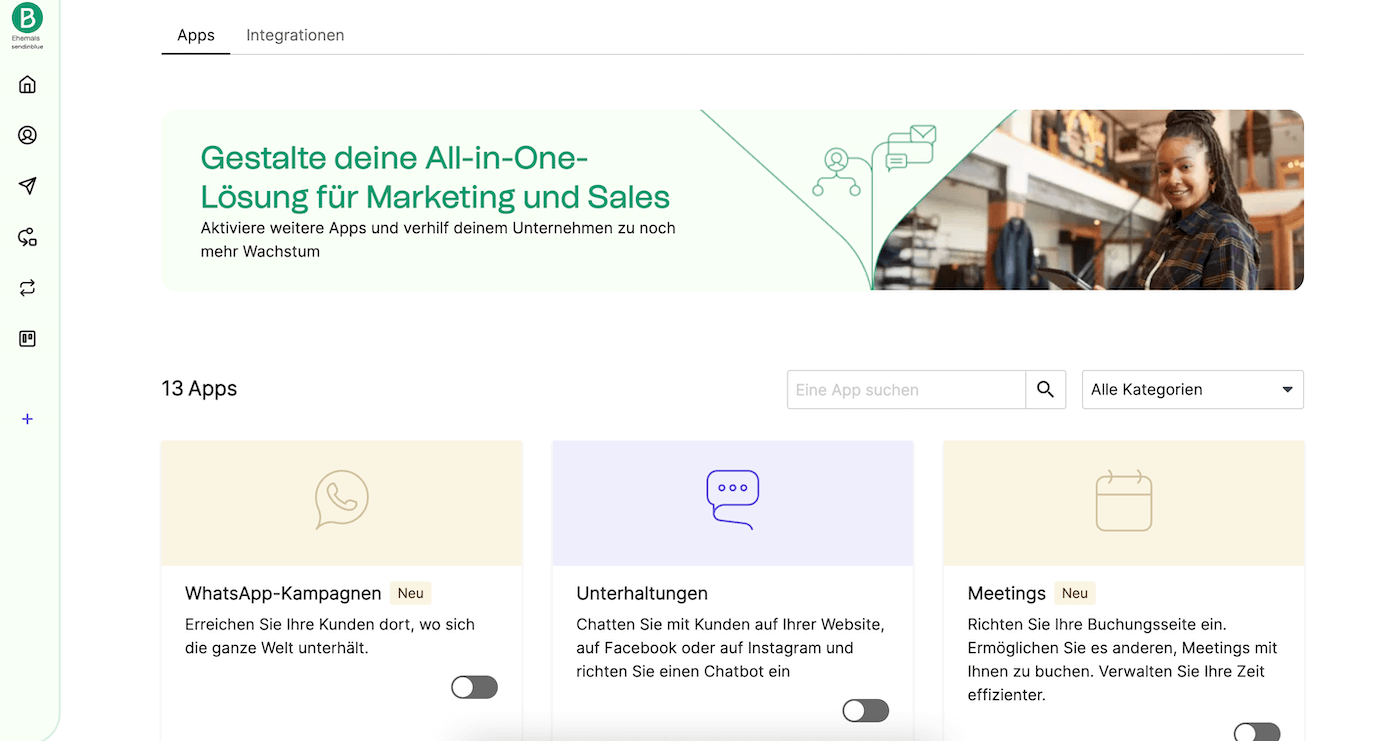Screen dimensions: 1400x741
Task: Click the 13 Apps heading
Action: [199, 388]
